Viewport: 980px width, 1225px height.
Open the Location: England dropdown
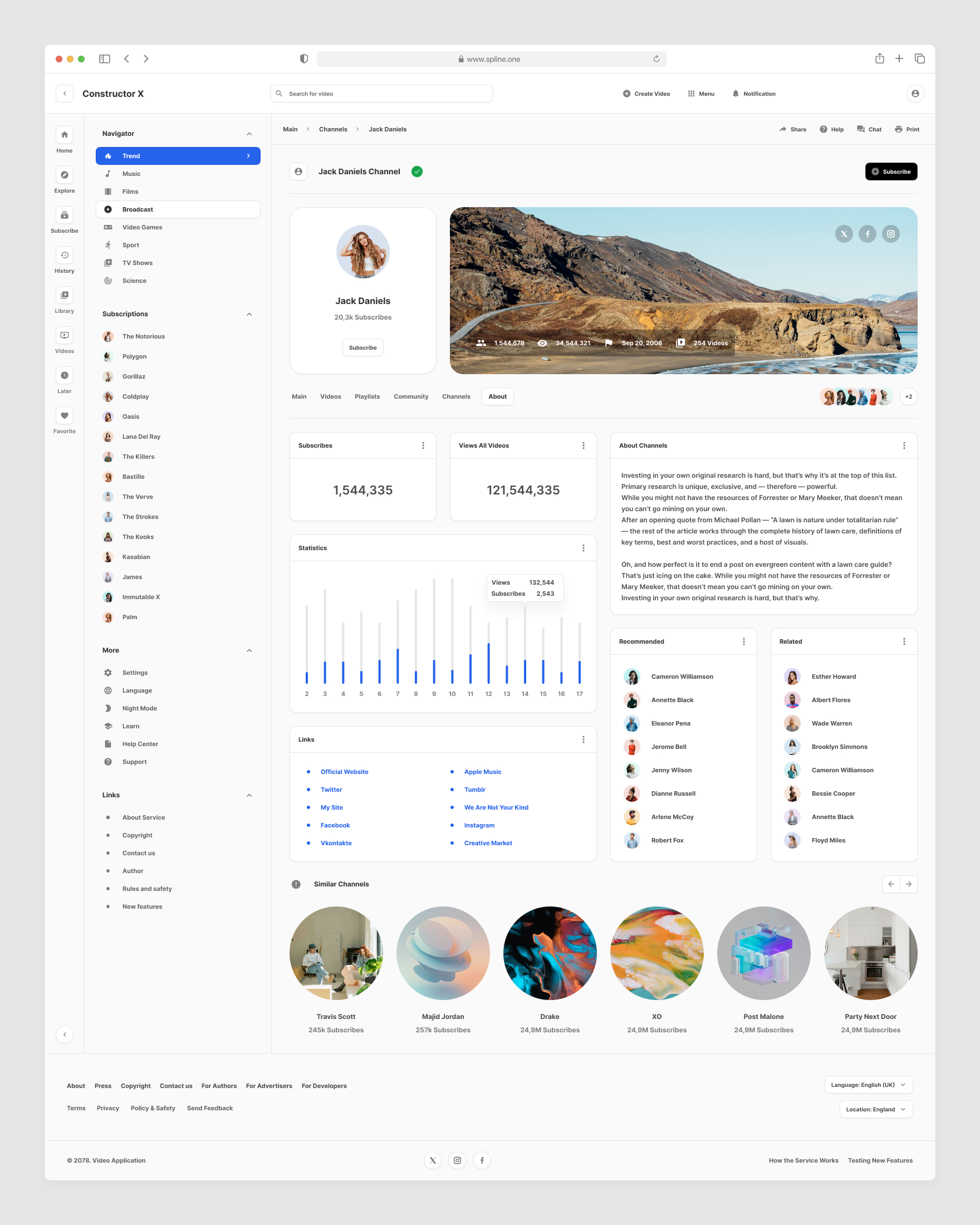point(876,1109)
